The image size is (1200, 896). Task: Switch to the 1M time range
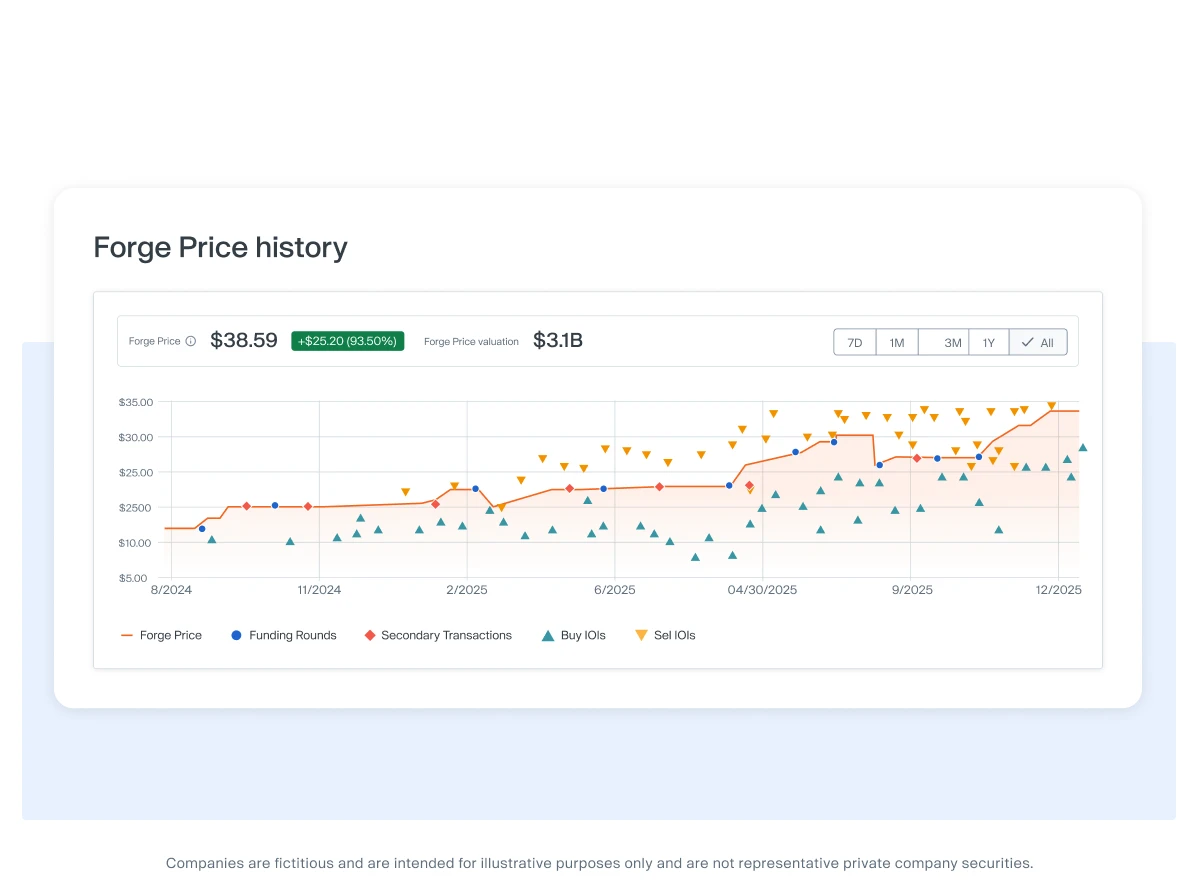point(897,342)
